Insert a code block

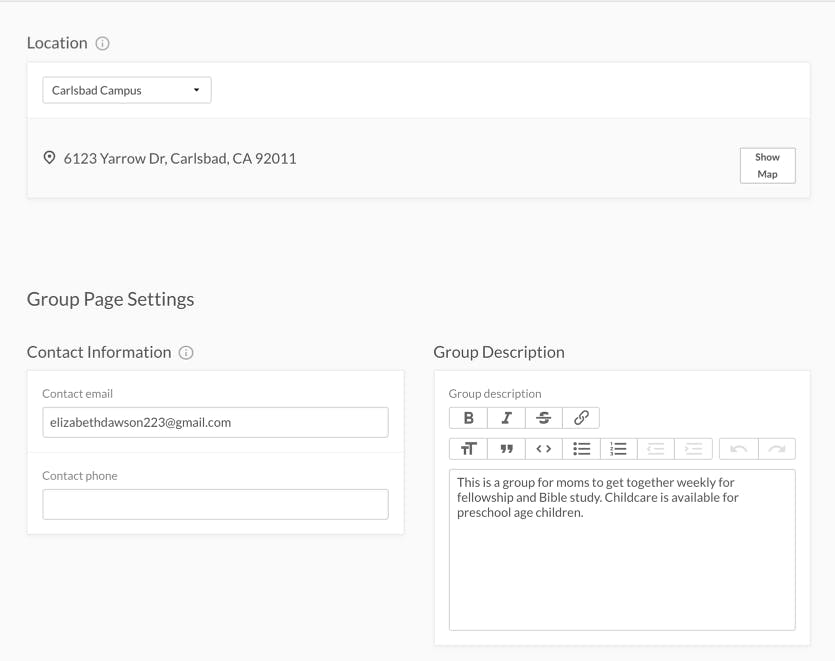pos(544,449)
